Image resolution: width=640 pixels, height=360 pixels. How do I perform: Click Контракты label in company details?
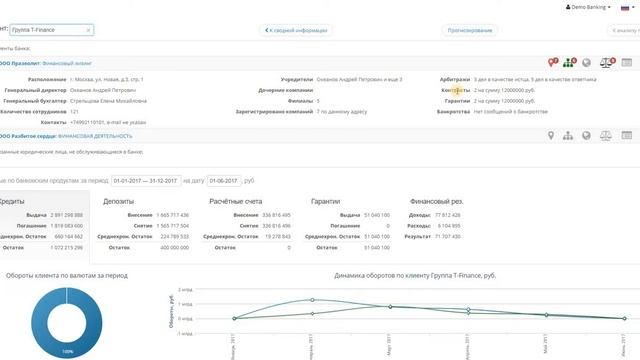[x=456, y=90]
